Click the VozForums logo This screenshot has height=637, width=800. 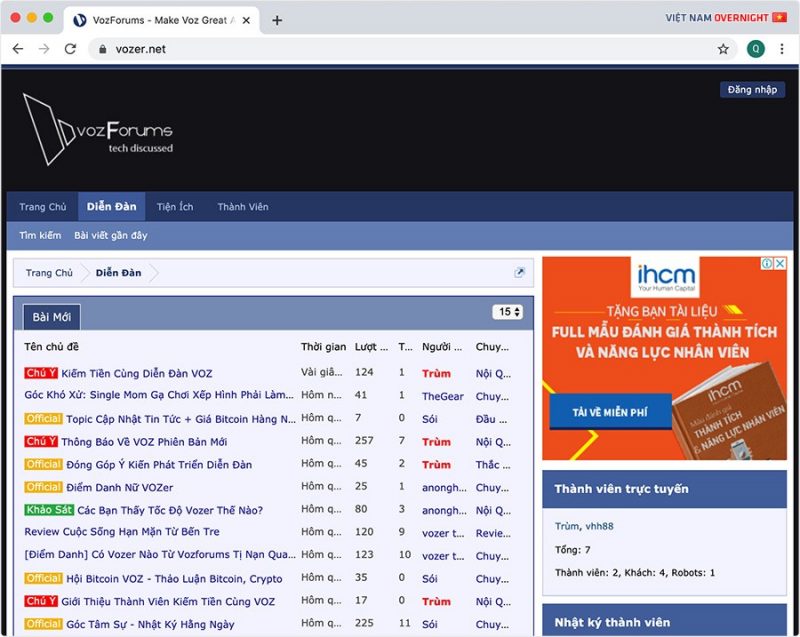point(98,130)
